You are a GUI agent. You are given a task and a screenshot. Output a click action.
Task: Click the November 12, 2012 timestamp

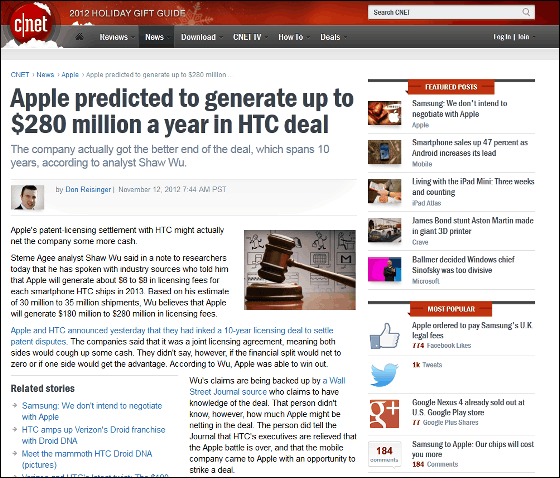point(172,189)
